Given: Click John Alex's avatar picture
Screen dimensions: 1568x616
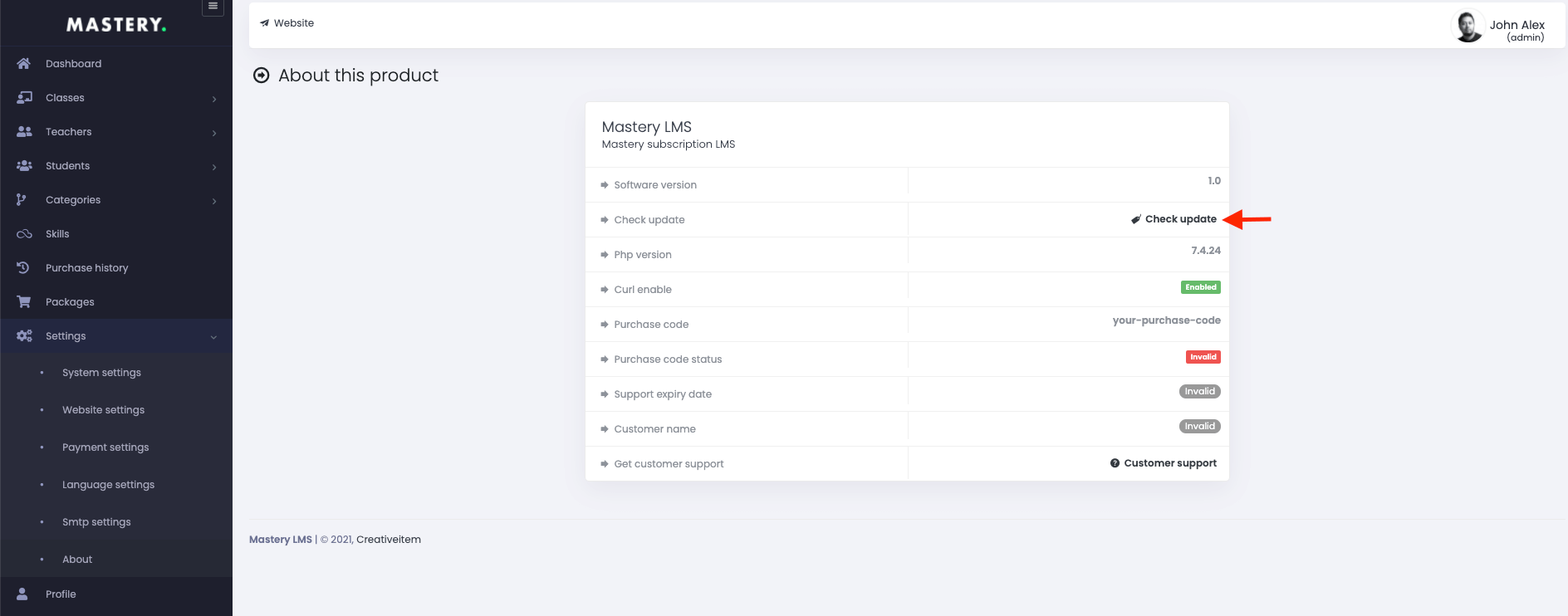Looking at the screenshot, I should click(1468, 26).
